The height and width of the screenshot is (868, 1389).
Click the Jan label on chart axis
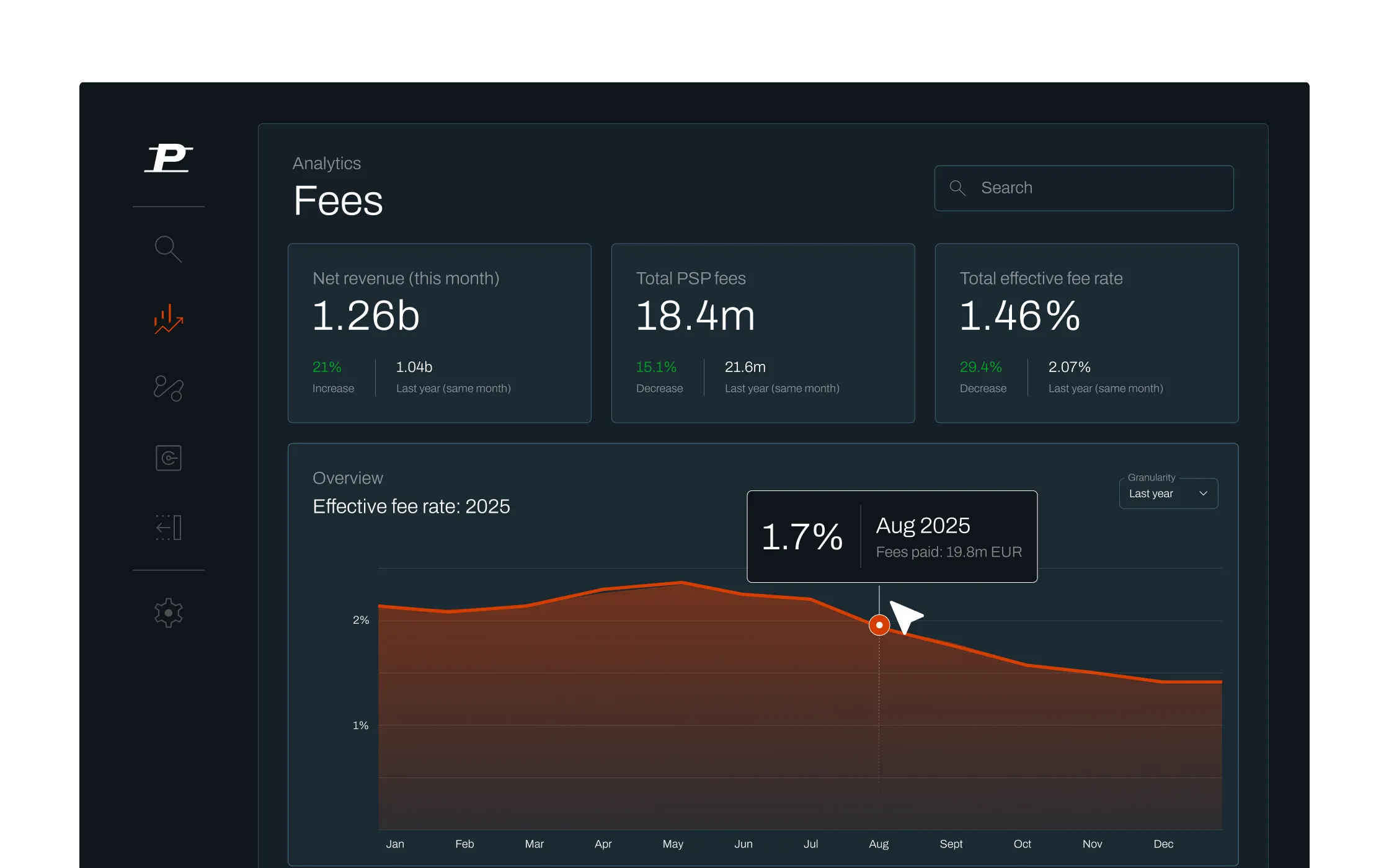click(395, 844)
